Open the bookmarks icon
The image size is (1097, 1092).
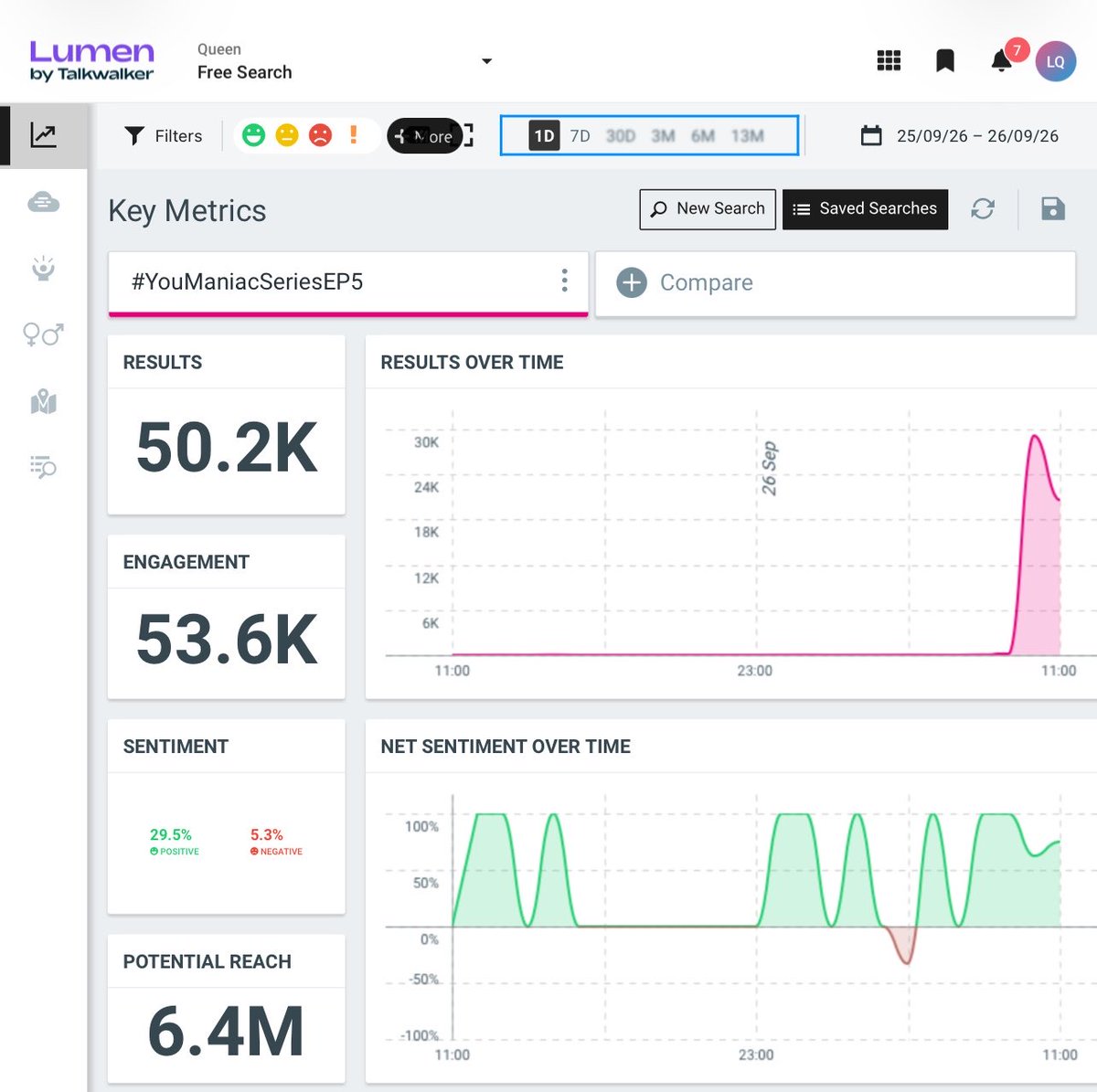pyautogui.click(x=945, y=61)
